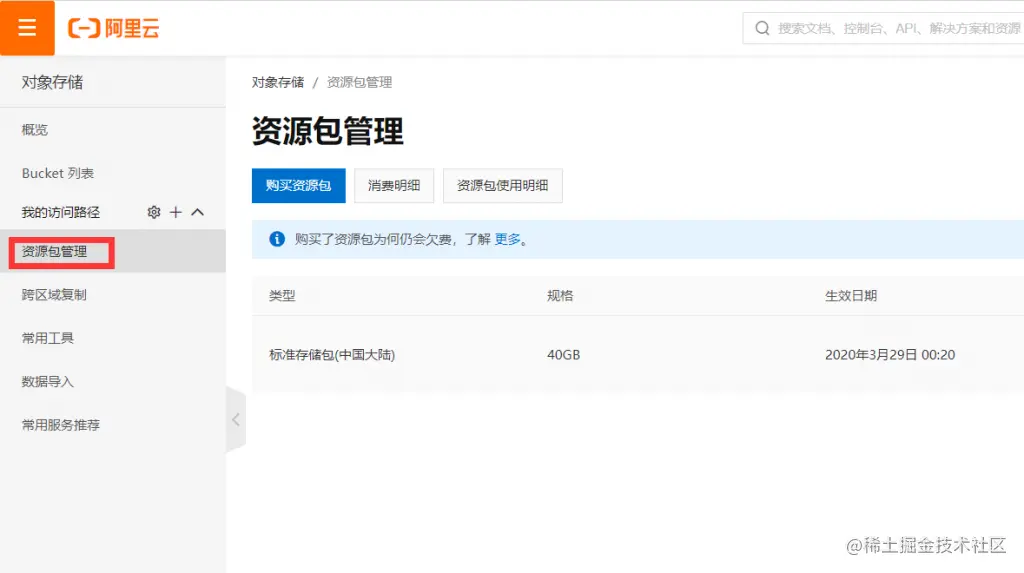1024x573 pixels.
Task: Click the 生效日期 column header
Action: 851,295
